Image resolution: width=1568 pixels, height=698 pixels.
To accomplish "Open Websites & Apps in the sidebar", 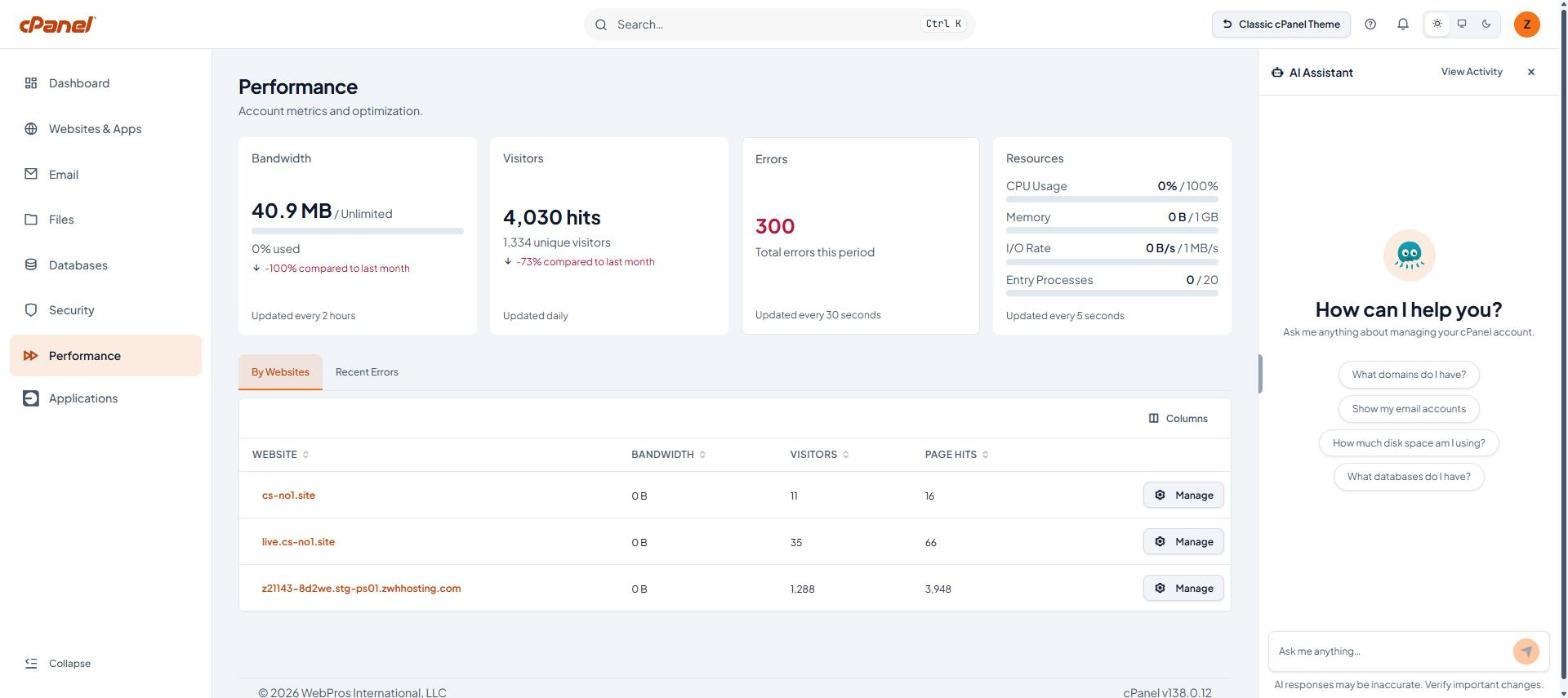I will (105, 129).
